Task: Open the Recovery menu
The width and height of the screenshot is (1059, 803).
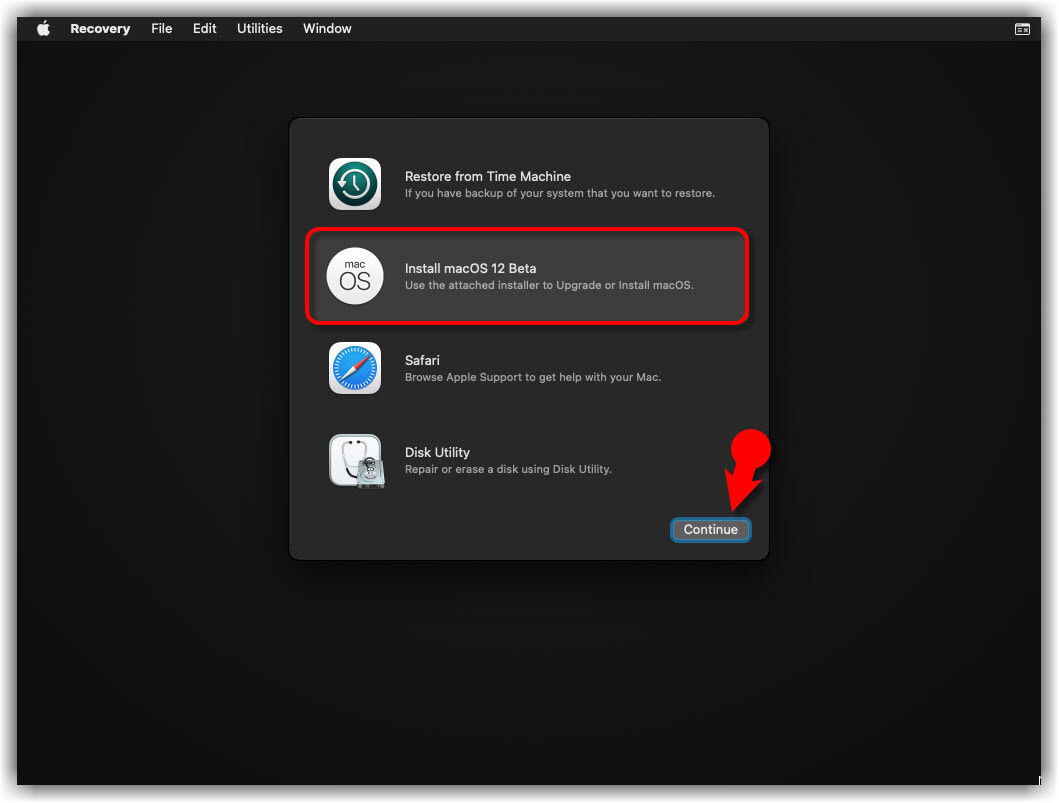Action: click(100, 28)
